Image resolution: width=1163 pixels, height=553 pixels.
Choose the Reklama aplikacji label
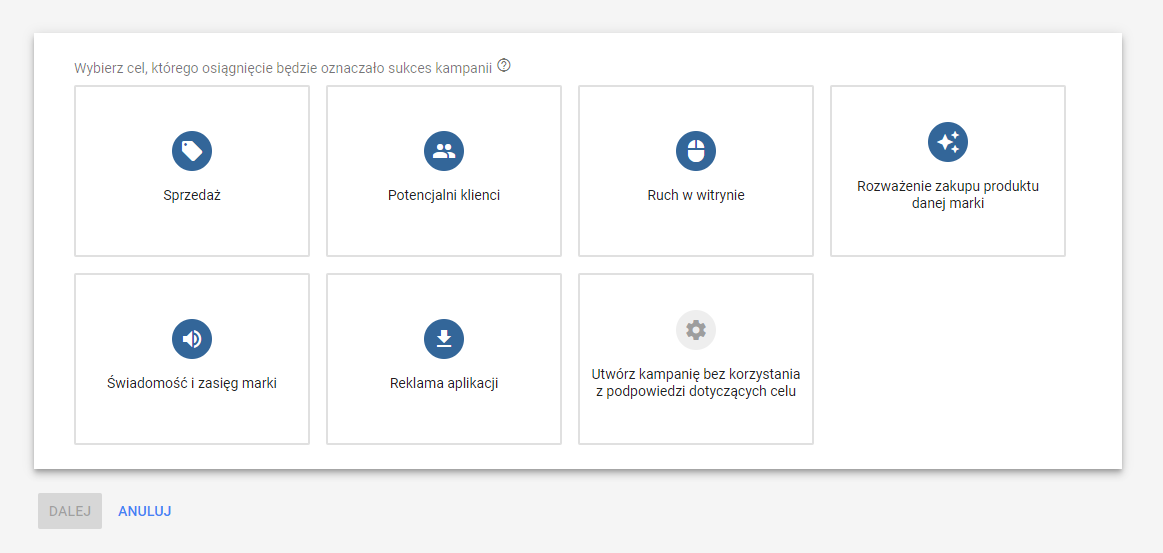pyautogui.click(x=444, y=383)
